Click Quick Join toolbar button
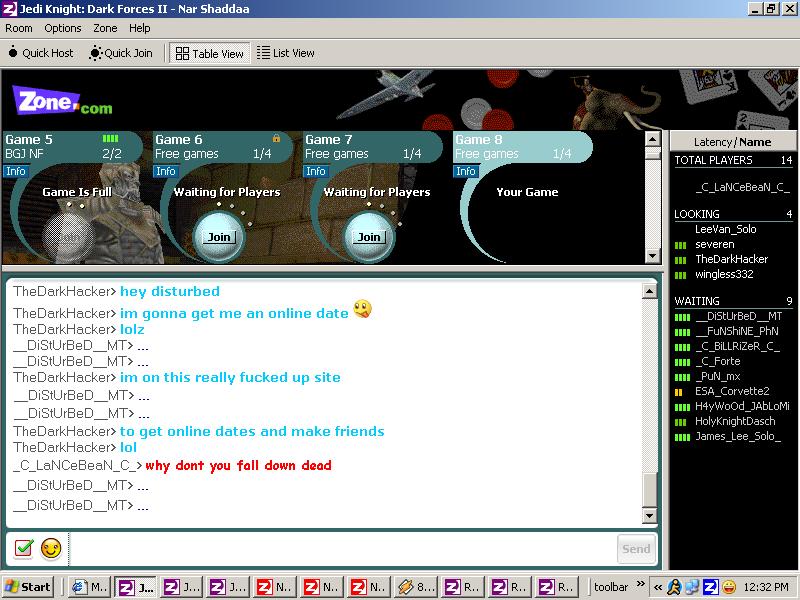This screenshot has height=600, width=800. (x=121, y=53)
